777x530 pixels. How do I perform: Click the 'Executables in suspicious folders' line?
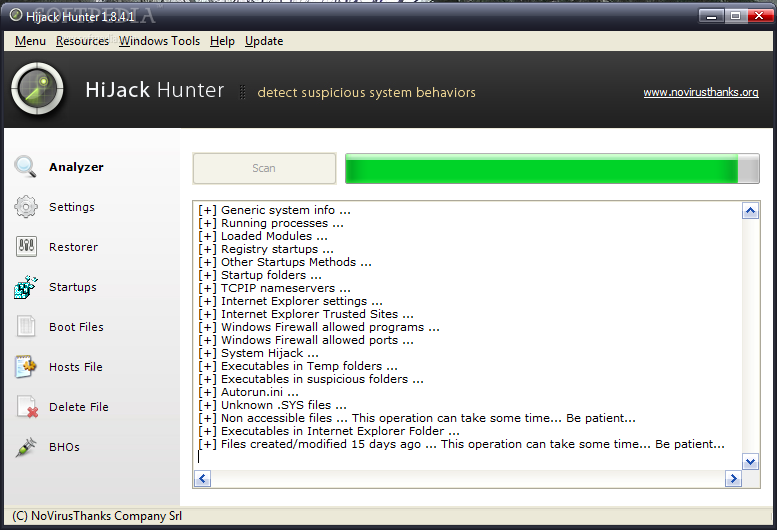tap(311, 379)
